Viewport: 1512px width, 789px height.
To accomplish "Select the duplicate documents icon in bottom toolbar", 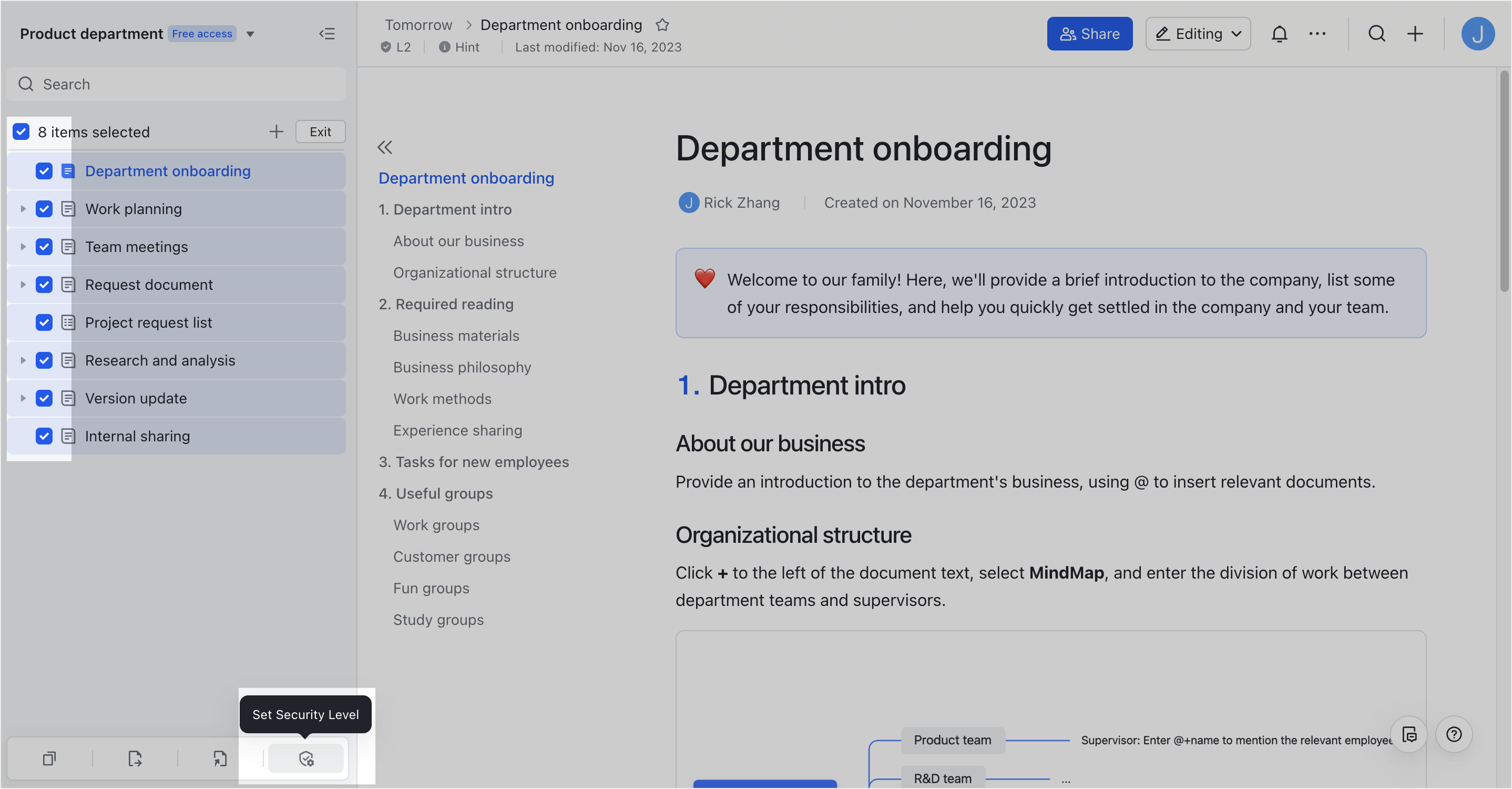I will tap(49, 758).
